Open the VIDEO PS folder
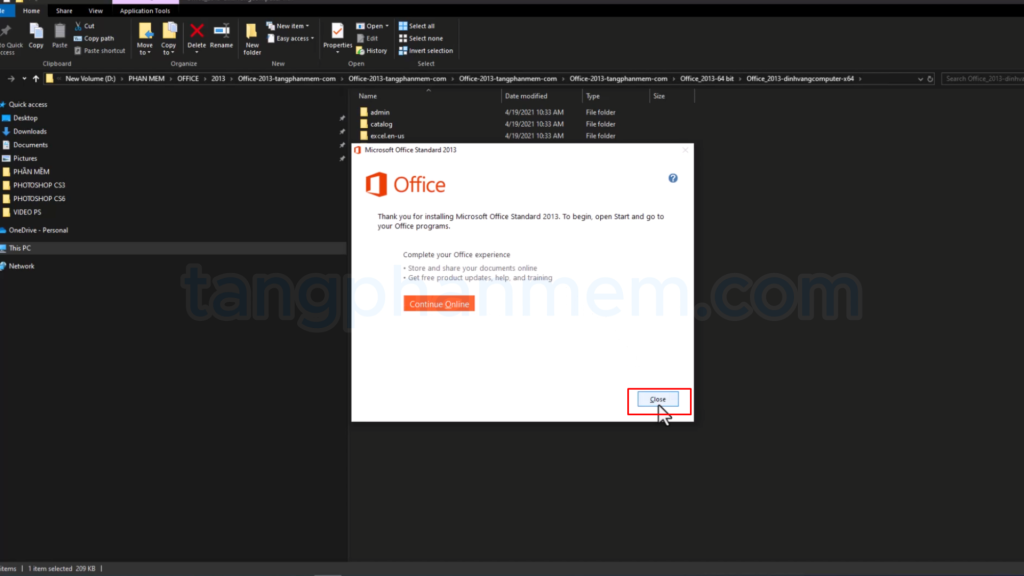Image resolution: width=1024 pixels, height=576 pixels. point(27,212)
